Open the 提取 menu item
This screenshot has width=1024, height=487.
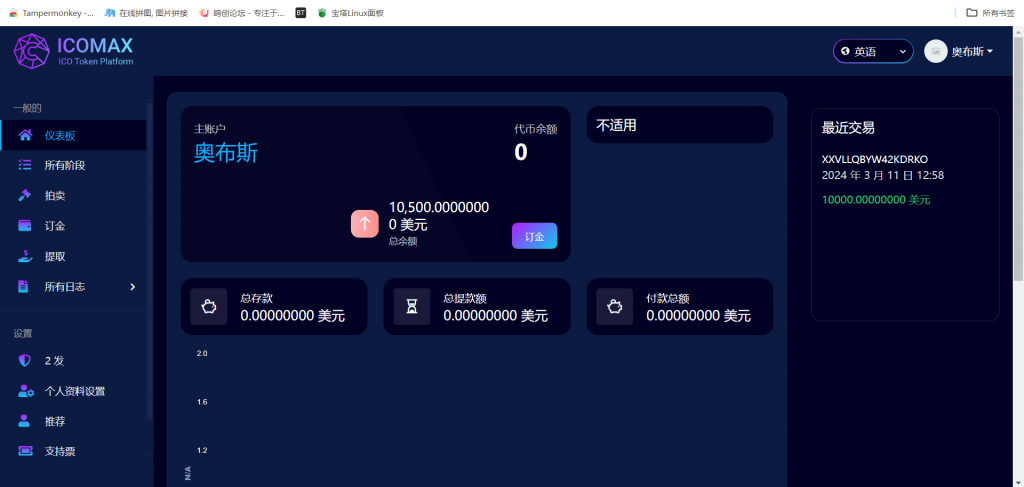(x=73, y=256)
